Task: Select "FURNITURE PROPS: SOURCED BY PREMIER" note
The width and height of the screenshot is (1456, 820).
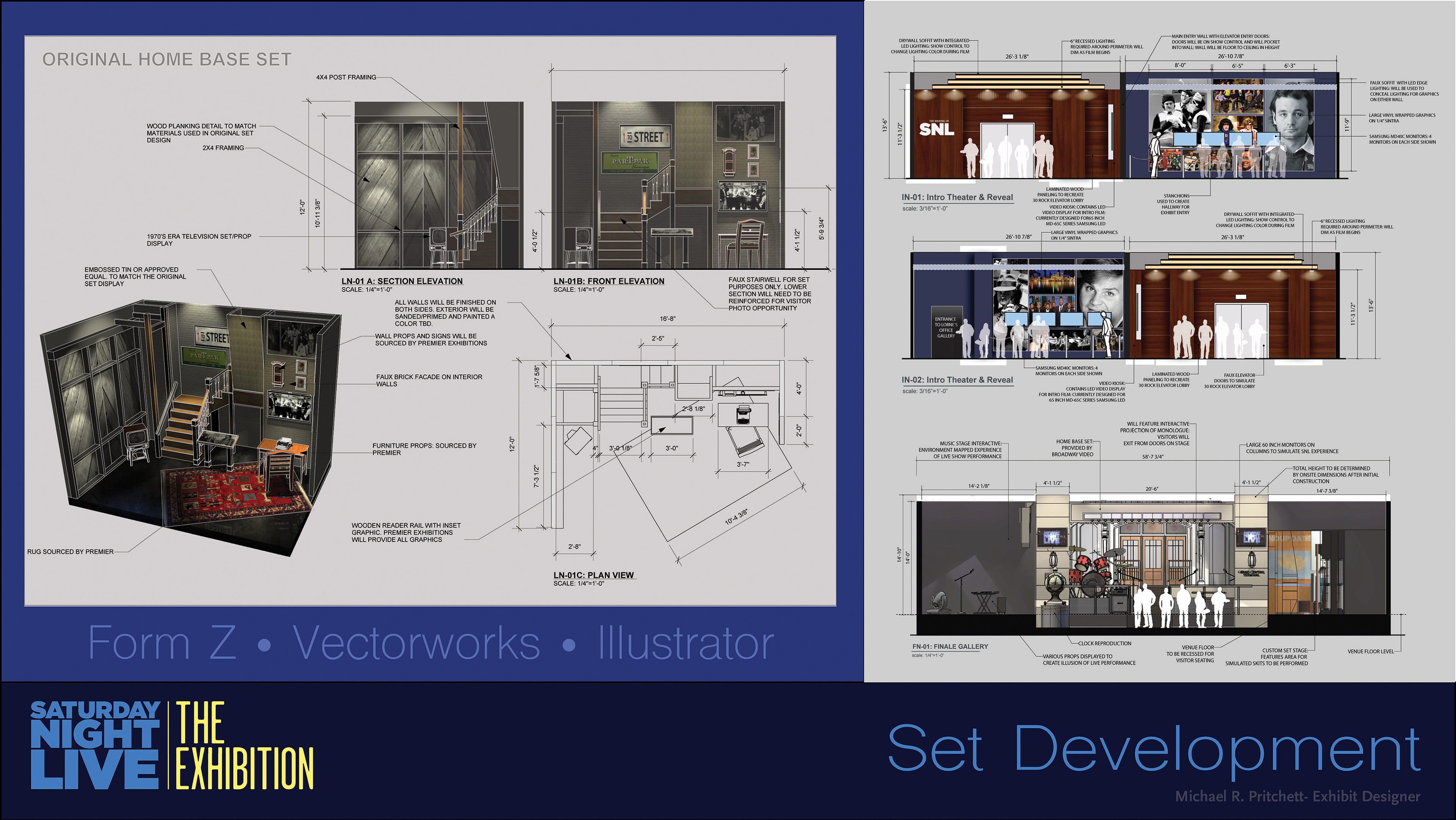Action: (x=424, y=449)
